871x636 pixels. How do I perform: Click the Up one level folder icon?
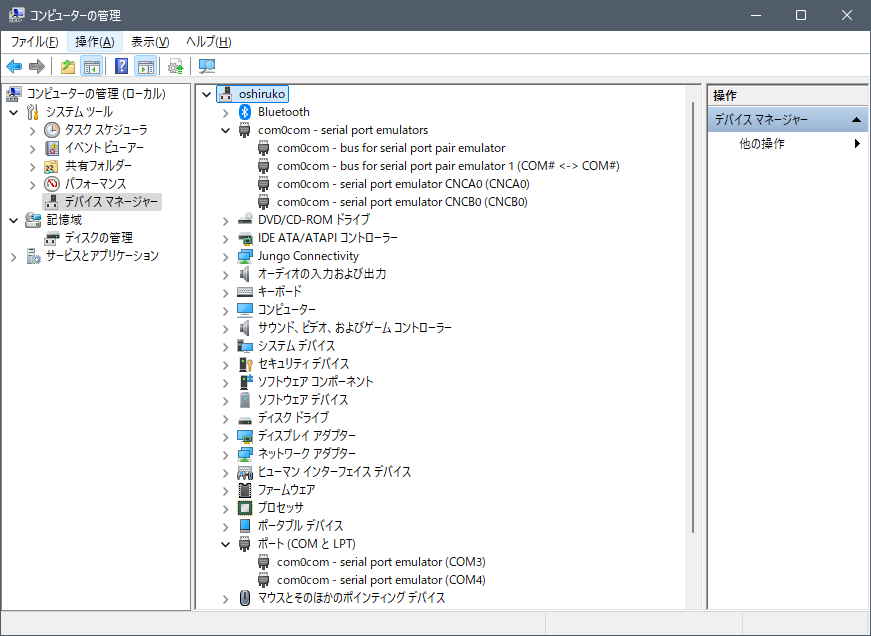tap(67, 67)
